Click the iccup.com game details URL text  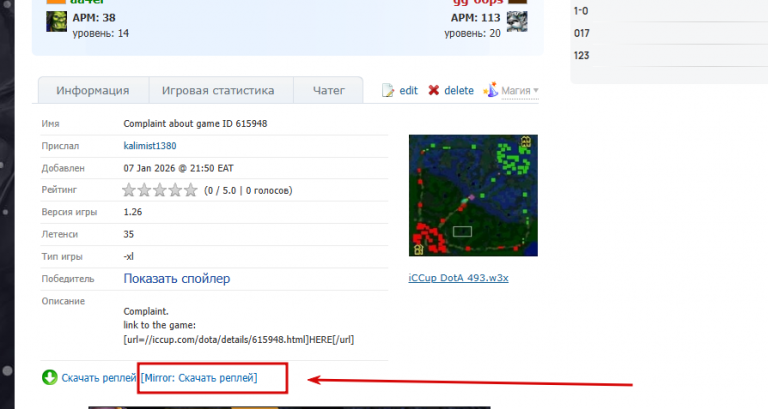(239, 339)
